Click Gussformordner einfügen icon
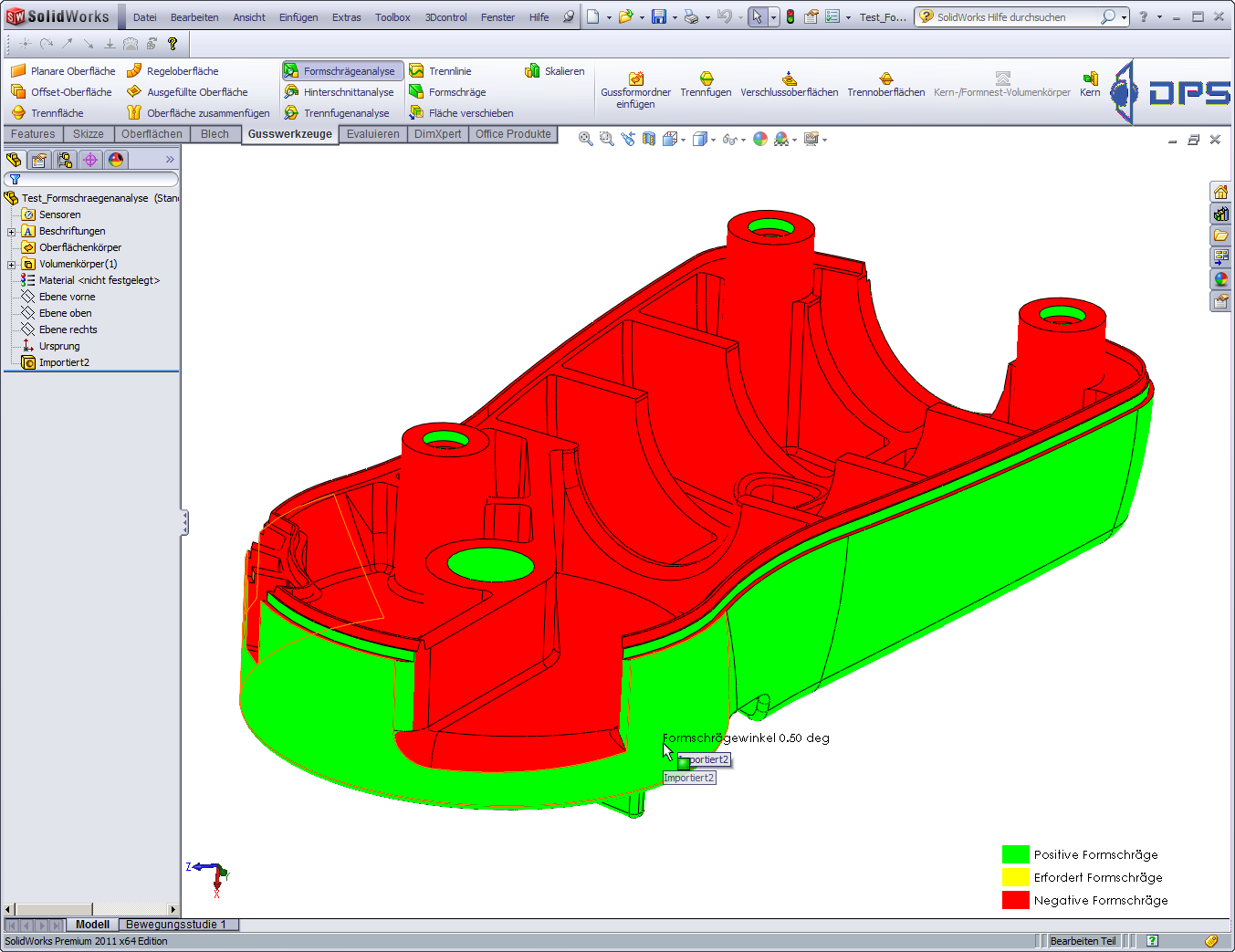The height and width of the screenshot is (952, 1235). click(635, 79)
